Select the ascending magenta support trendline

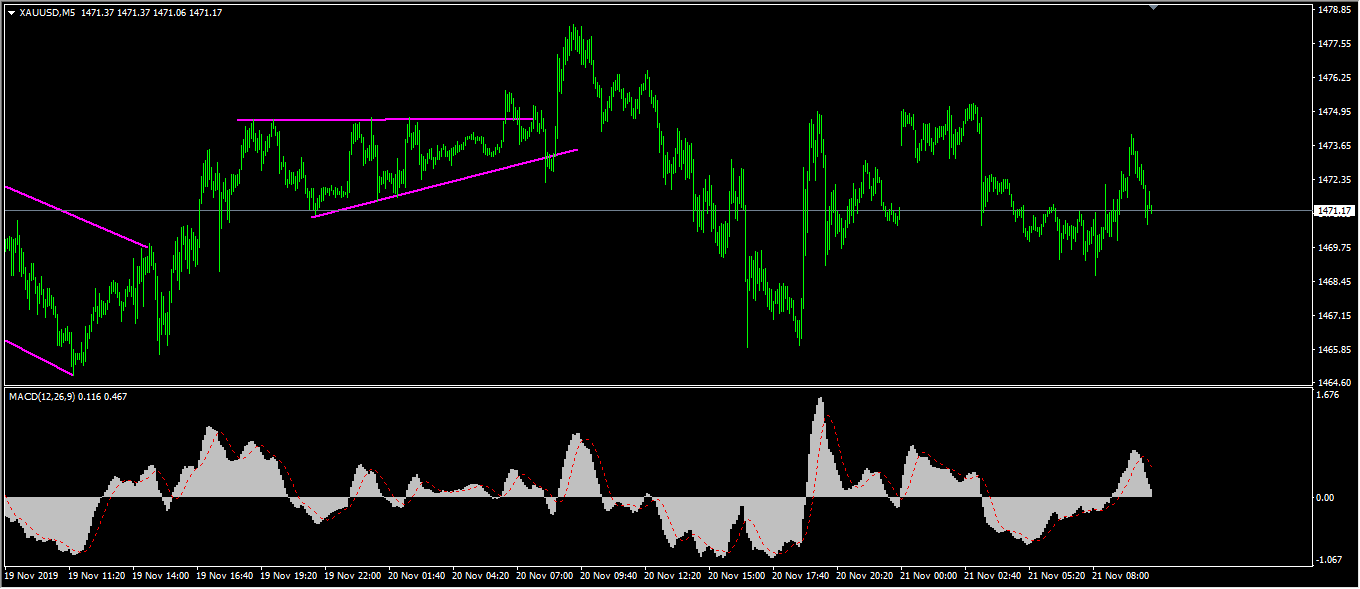(445, 183)
